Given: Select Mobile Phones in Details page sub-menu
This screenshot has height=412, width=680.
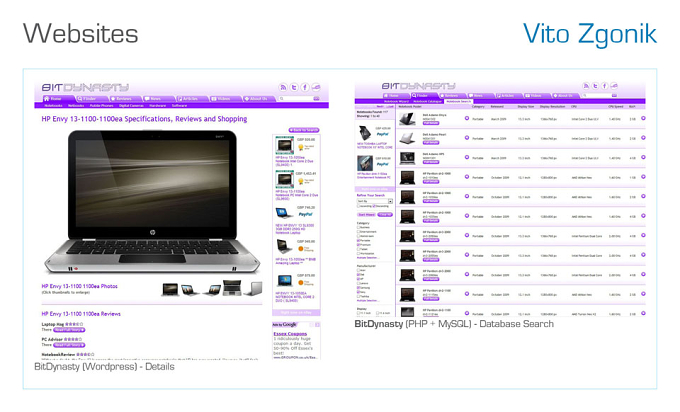Looking at the screenshot, I should [x=101, y=105].
